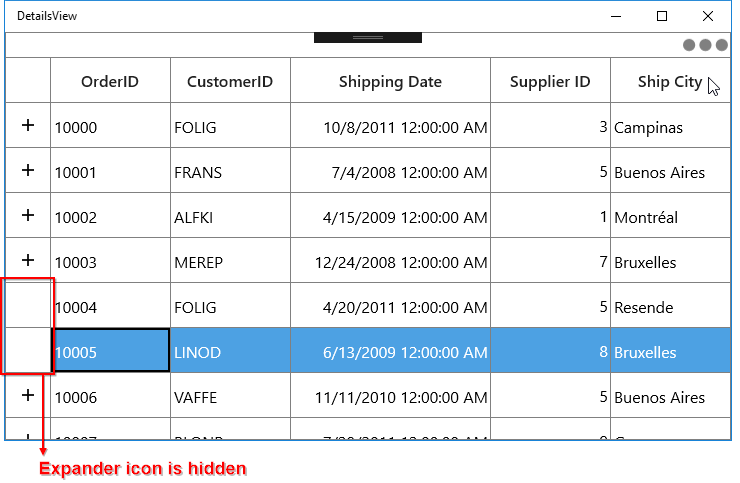Click the dark debug toolbar handle
The height and width of the screenshot is (483, 740).
[368, 38]
